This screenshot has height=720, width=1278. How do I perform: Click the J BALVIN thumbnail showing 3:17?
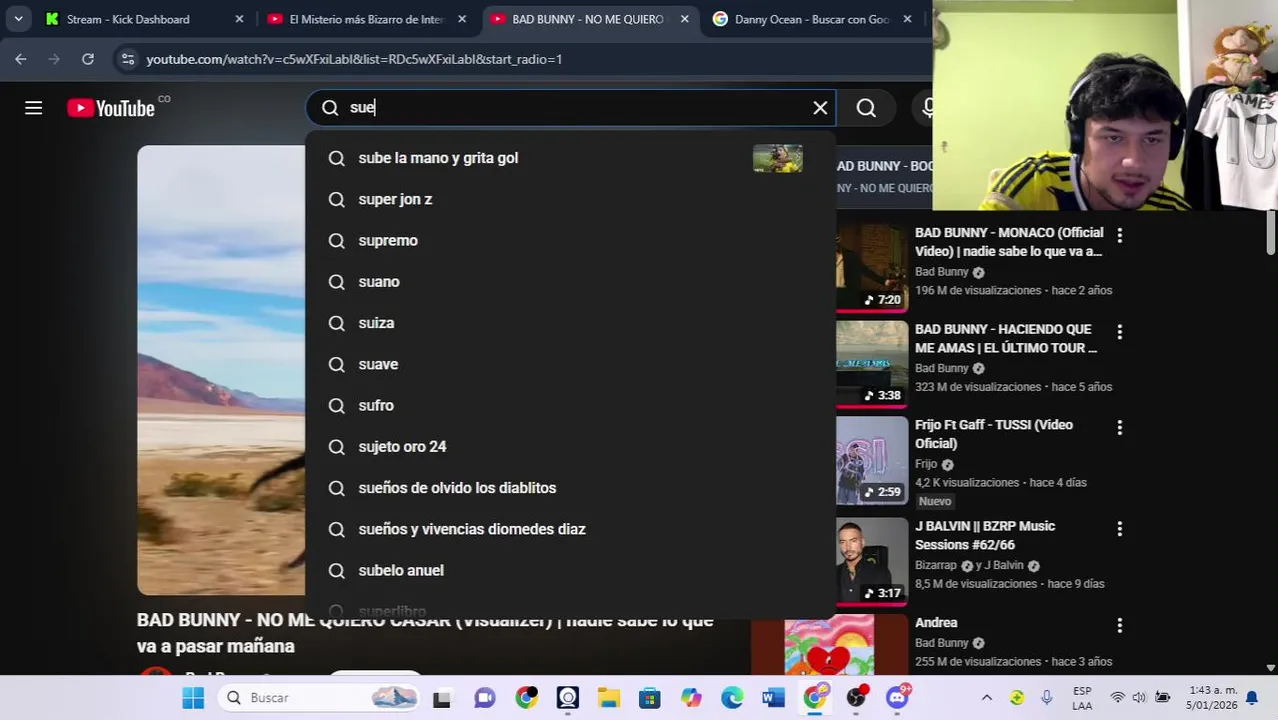(872, 562)
